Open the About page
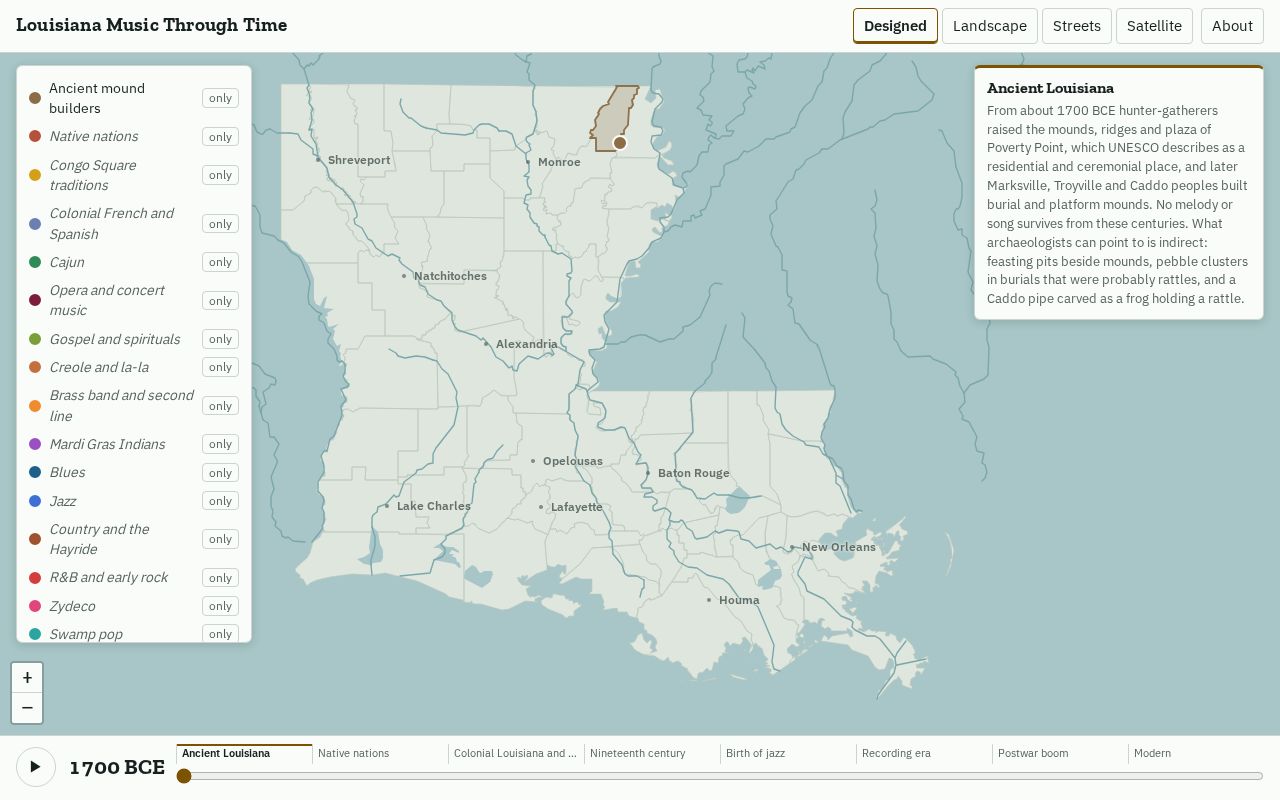 tap(1232, 26)
